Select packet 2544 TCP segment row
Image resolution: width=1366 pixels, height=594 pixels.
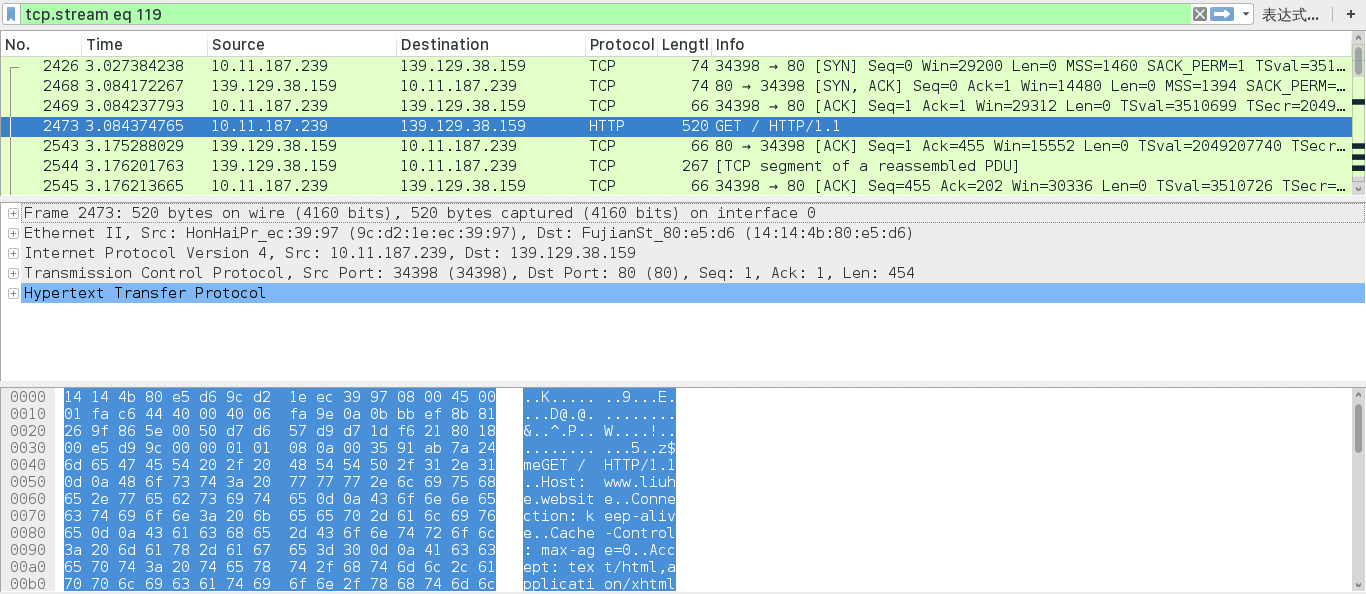pos(675,166)
